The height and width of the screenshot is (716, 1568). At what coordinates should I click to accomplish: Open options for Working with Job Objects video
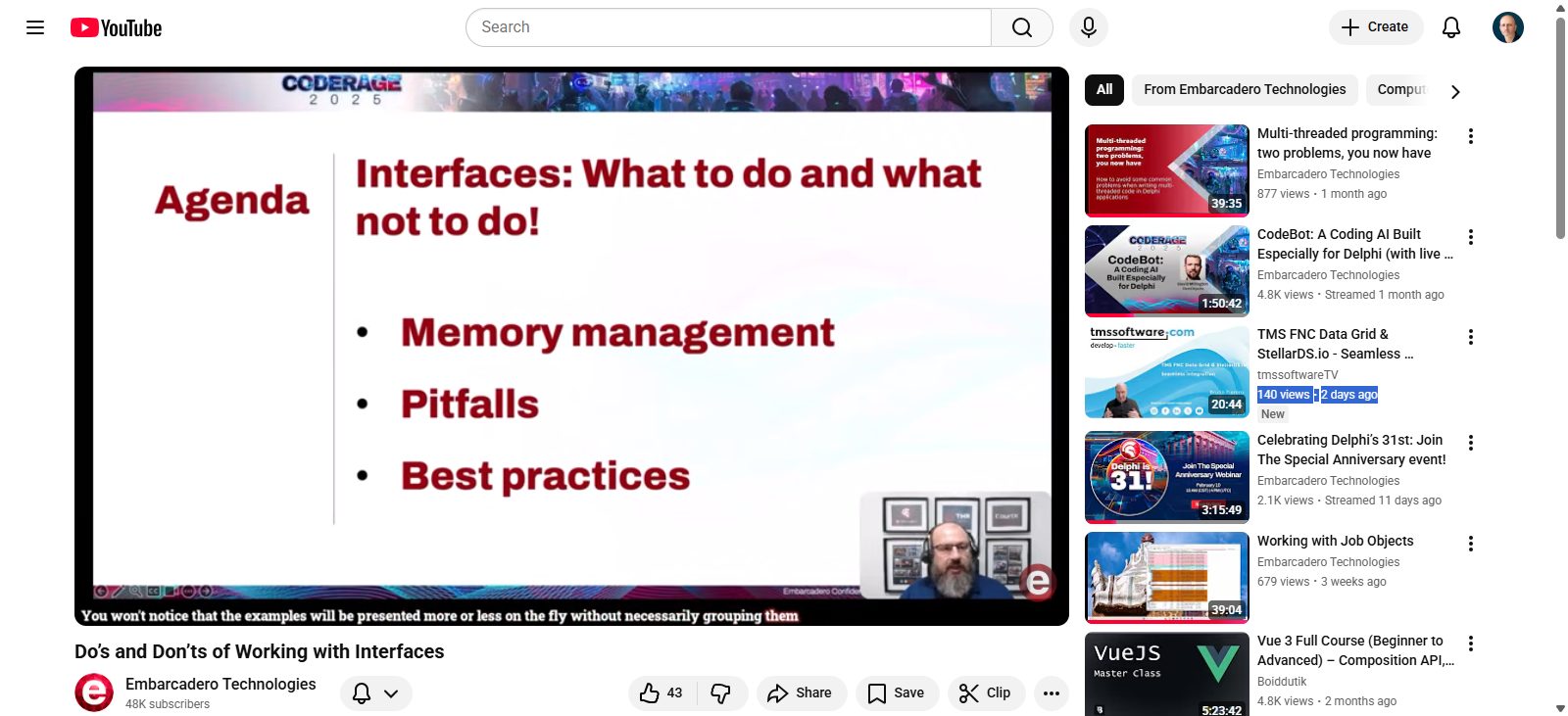click(x=1470, y=544)
